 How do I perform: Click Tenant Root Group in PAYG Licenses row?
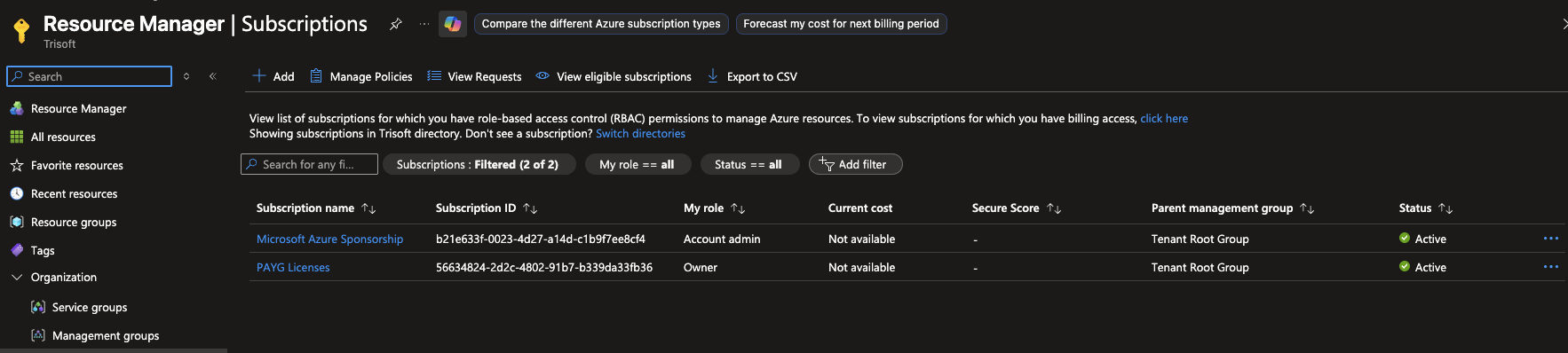coord(1200,267)
